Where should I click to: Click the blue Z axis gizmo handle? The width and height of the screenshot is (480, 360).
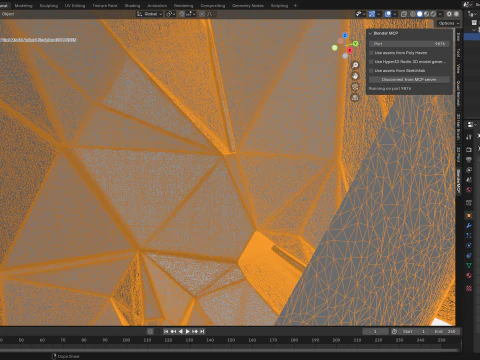click(x=345, y=36)
